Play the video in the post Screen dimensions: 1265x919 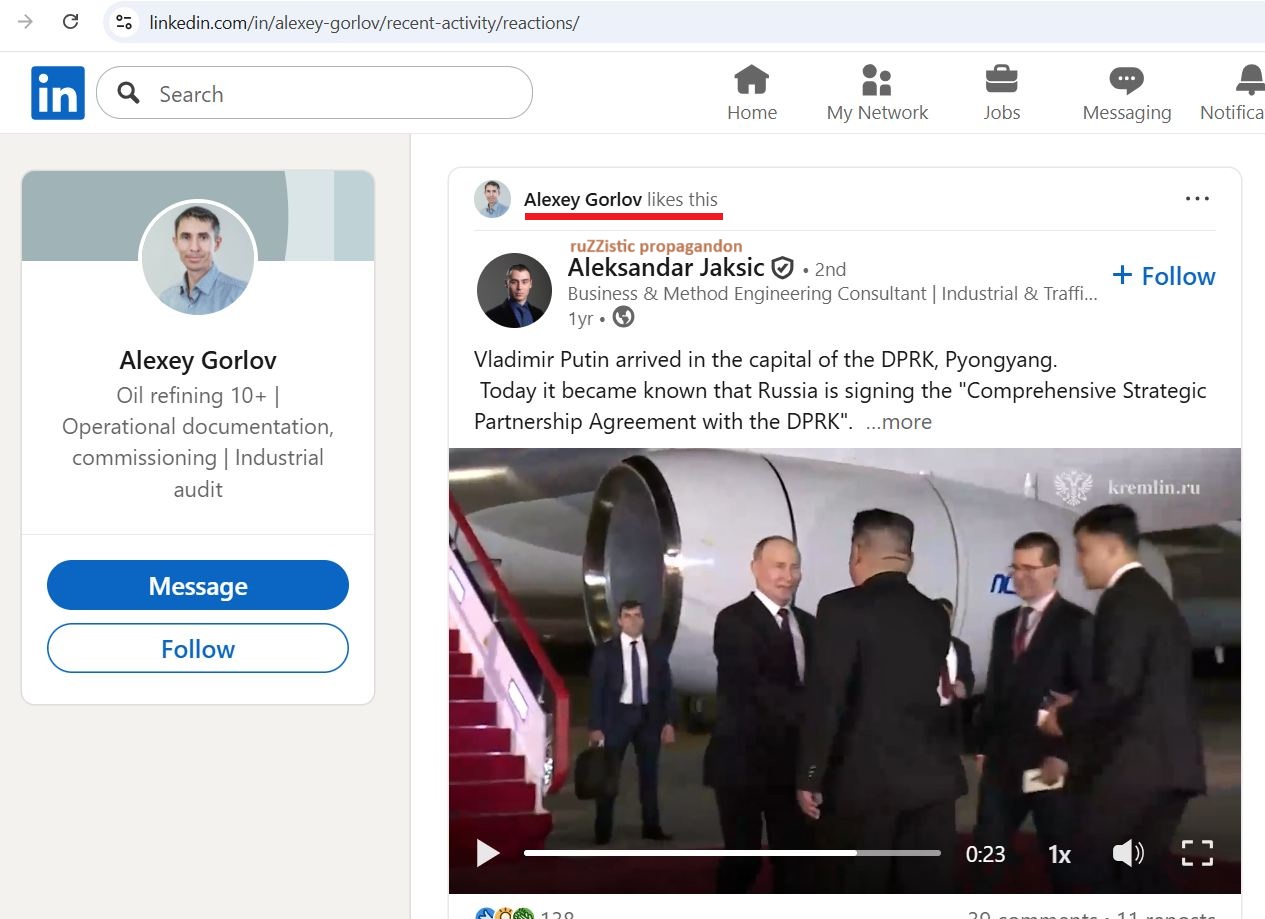pyautogui.click(x=488, y=853)
